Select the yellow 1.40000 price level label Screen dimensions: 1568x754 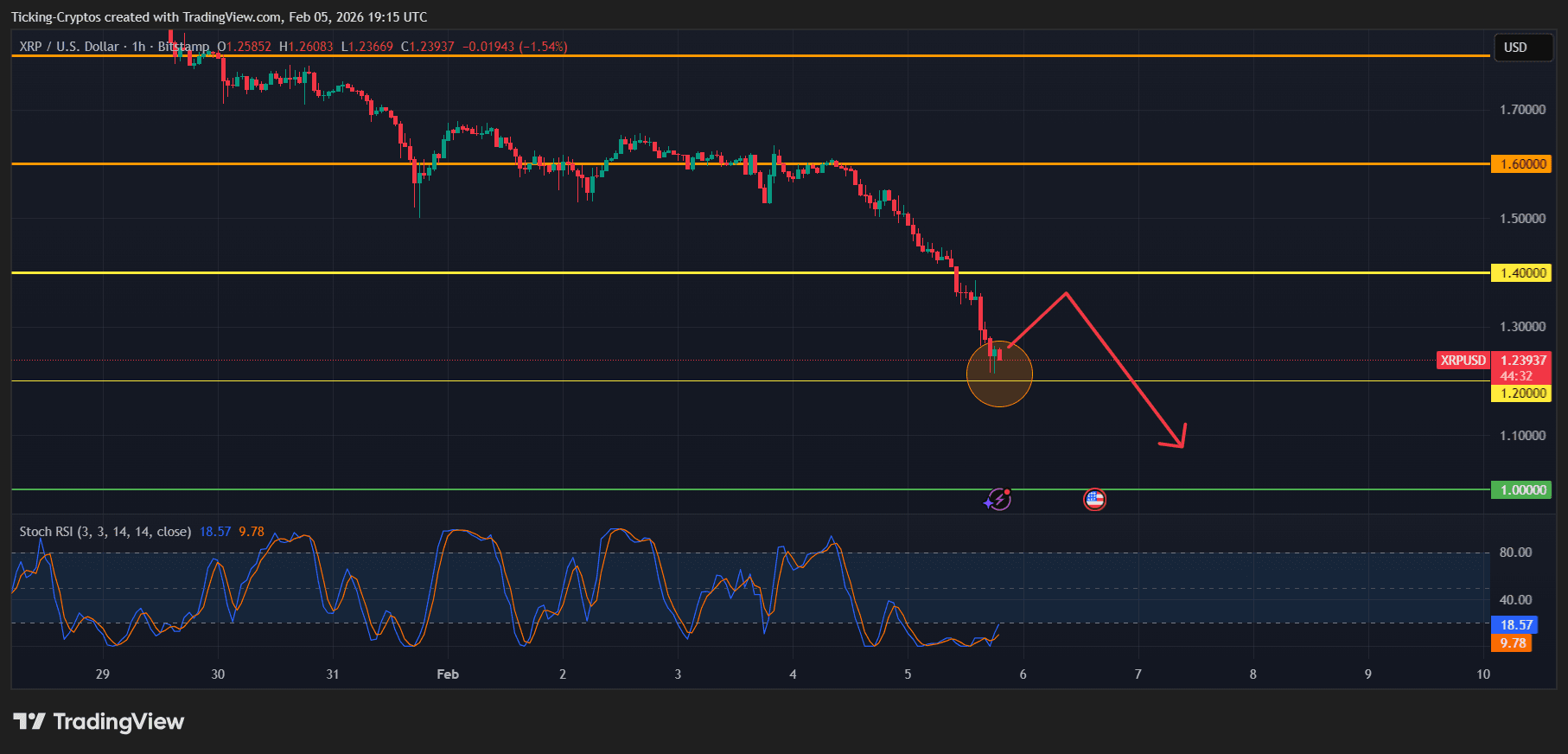(x=1521, y=273)
